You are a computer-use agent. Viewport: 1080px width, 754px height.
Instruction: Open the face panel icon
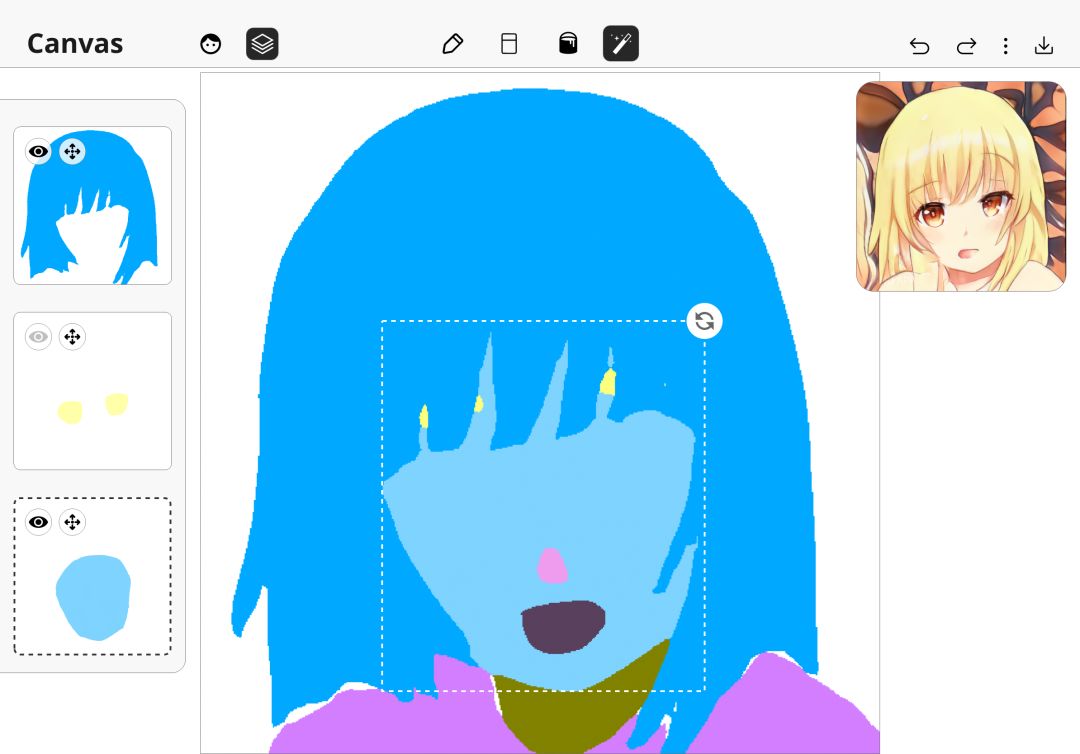click(x=210, y=44)
